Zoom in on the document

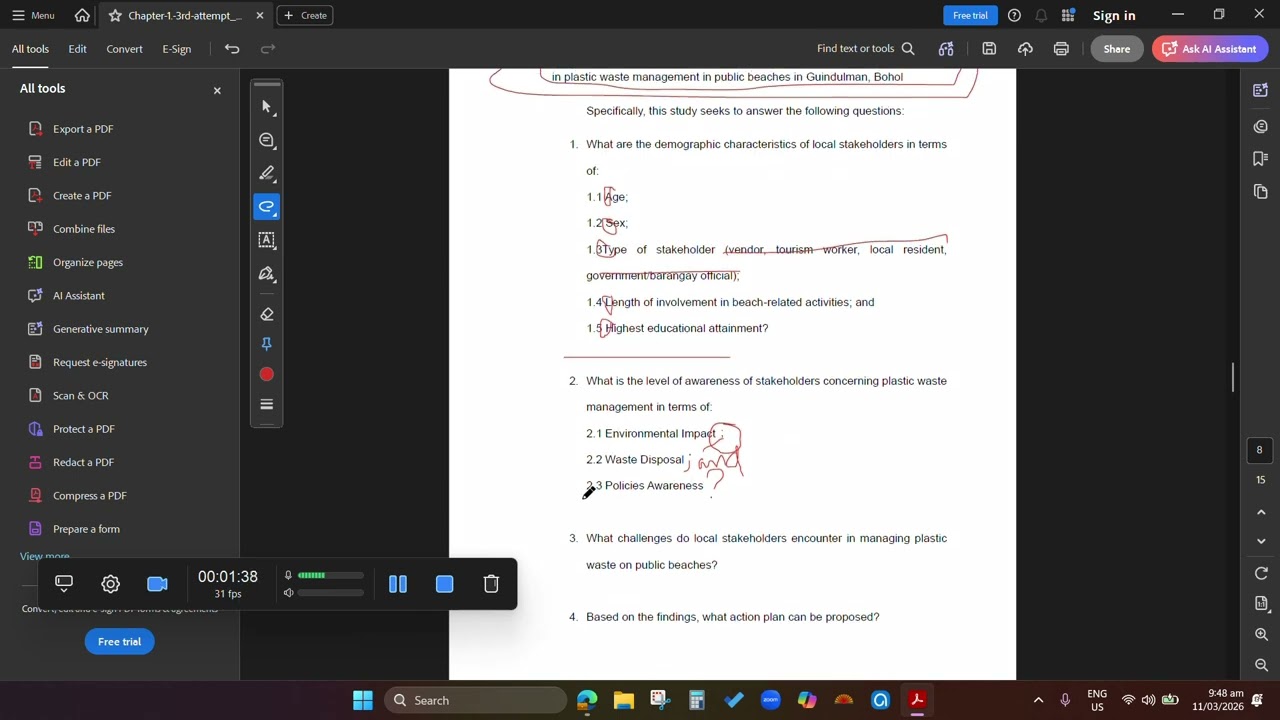1261,635
